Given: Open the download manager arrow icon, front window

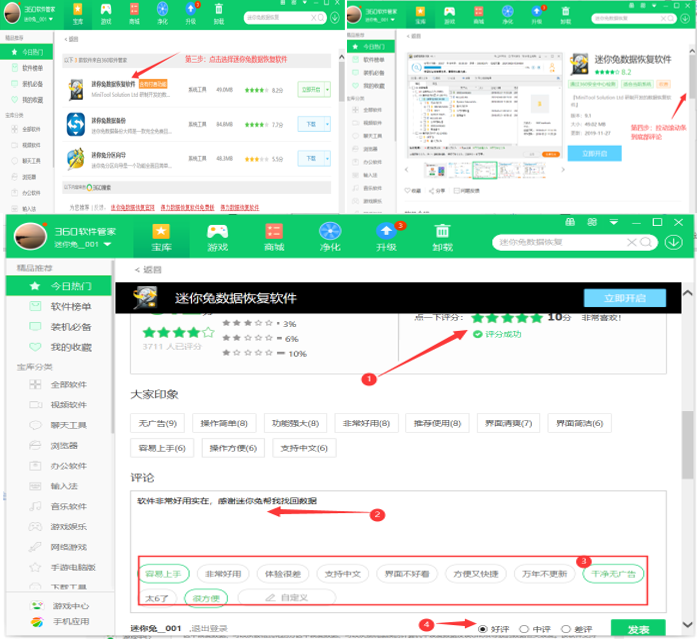Looking at the screenshot, I should [674, 242].
